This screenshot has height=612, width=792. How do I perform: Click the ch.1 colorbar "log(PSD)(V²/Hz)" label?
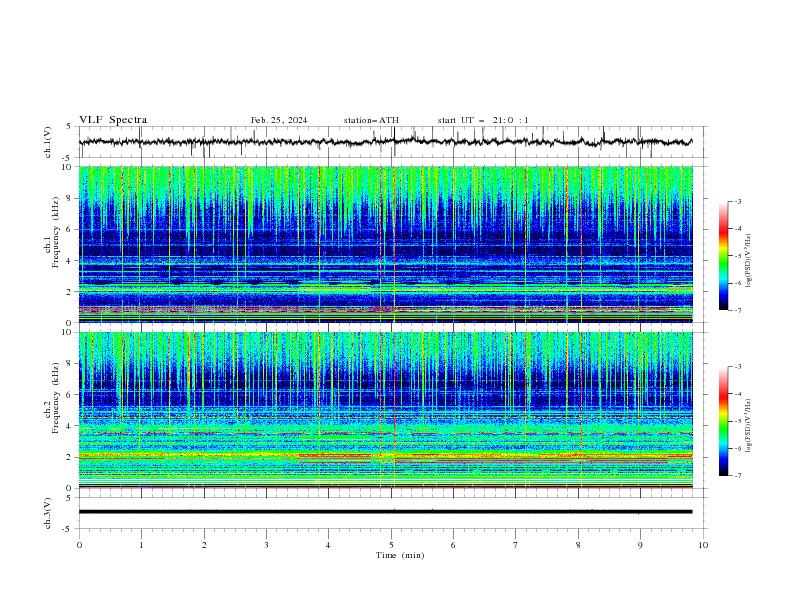point(750,261)
